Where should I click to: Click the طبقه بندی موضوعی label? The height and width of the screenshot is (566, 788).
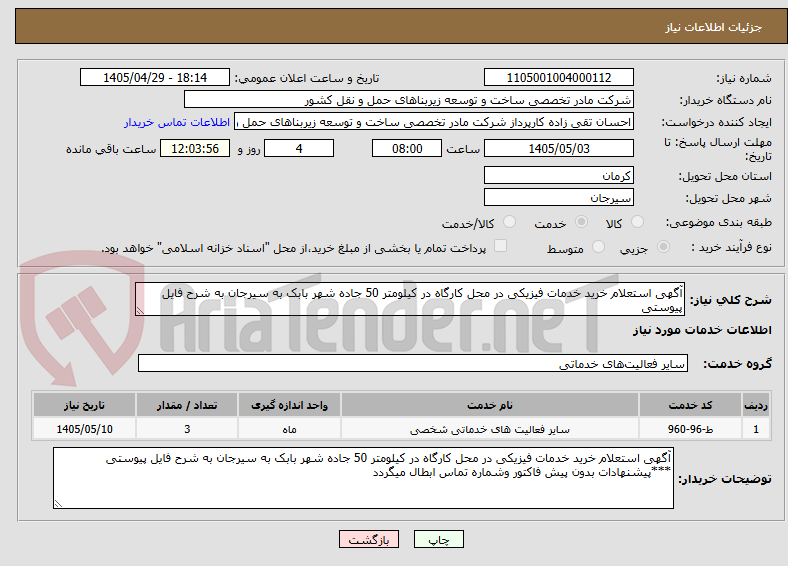(x=719, y=222)
